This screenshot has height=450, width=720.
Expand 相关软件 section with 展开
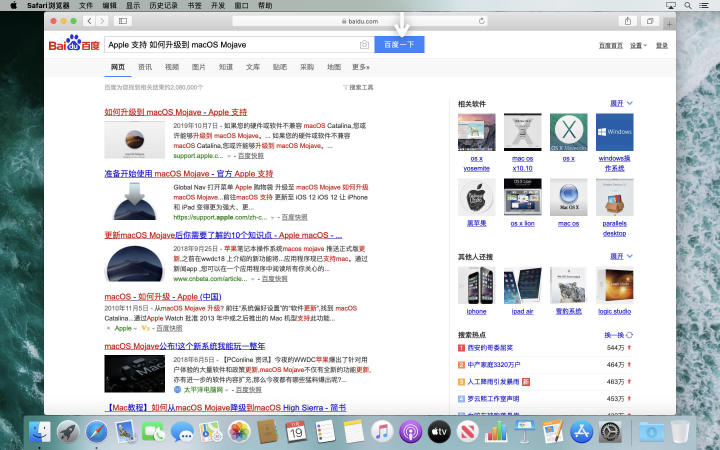tap(621, 103)
